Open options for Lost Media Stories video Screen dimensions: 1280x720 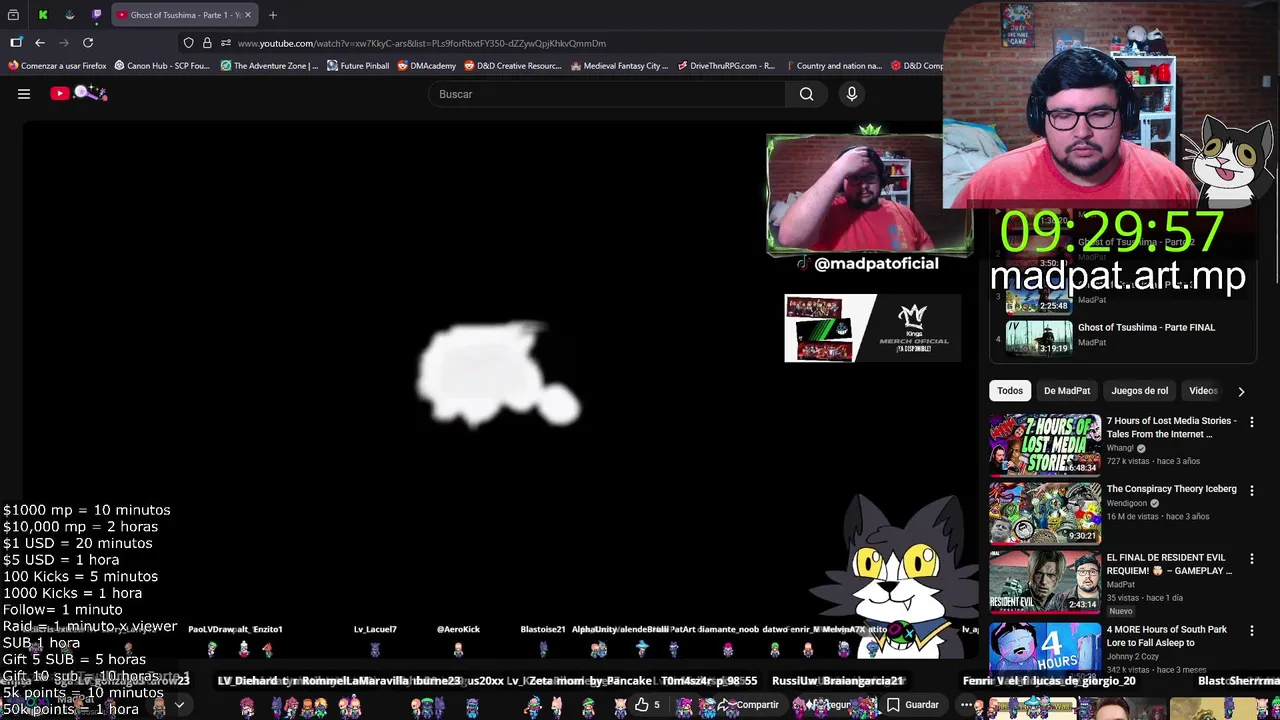pyautogui.click(x=1251, y=422)
